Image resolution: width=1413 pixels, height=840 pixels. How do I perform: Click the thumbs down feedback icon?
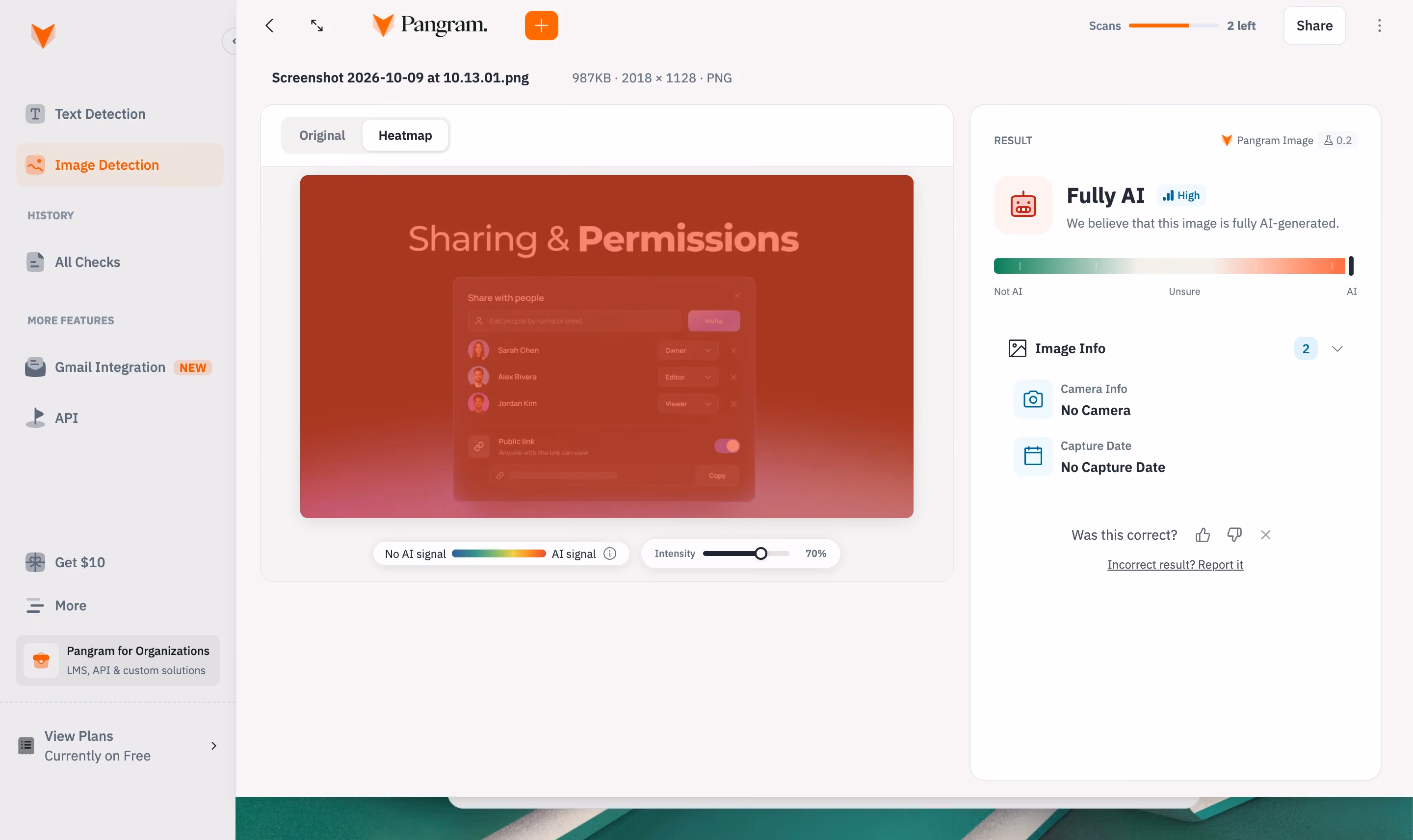pos(1234,535)
